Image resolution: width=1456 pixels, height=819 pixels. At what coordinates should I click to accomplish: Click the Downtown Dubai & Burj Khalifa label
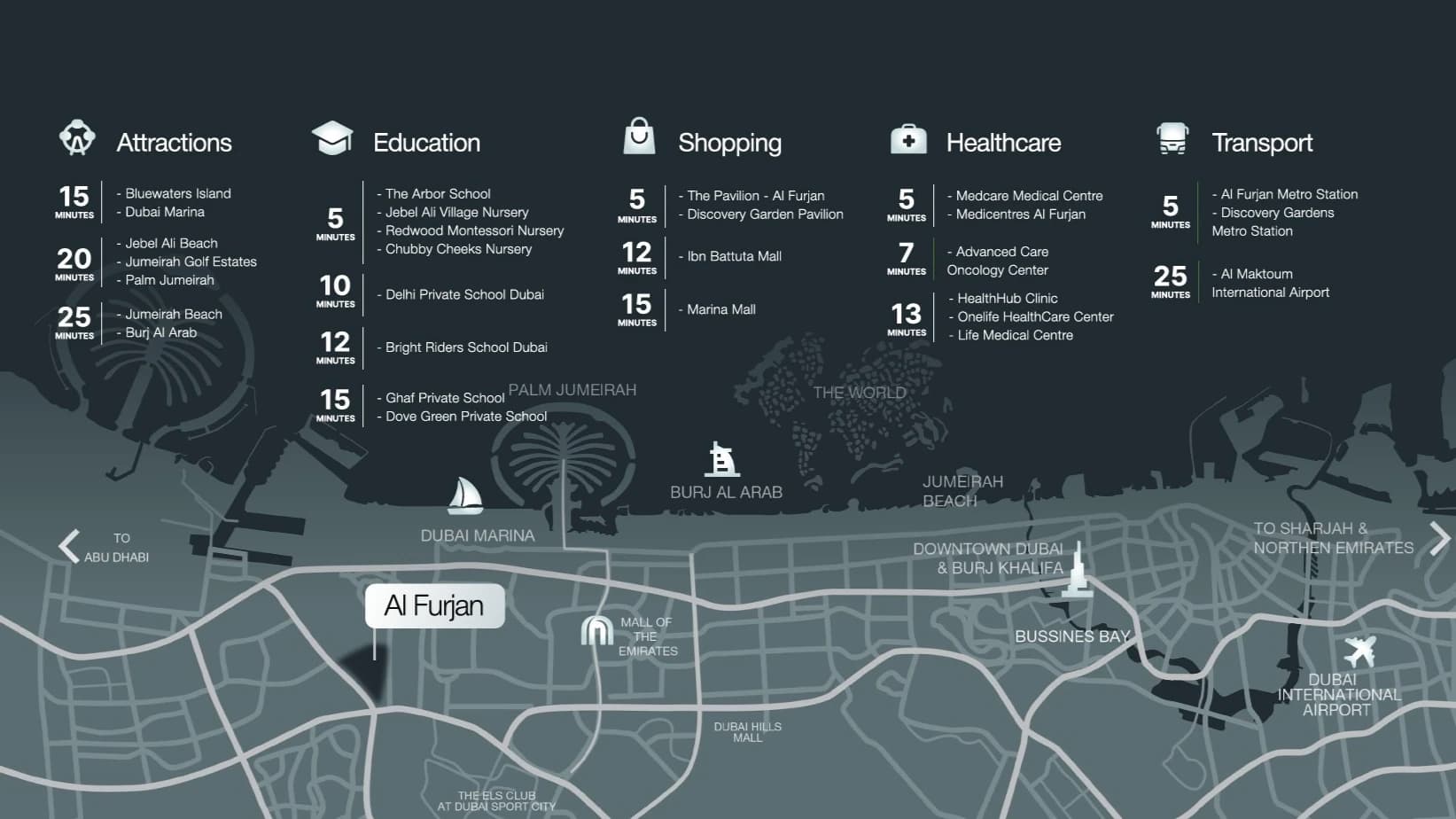coord(988,558)
